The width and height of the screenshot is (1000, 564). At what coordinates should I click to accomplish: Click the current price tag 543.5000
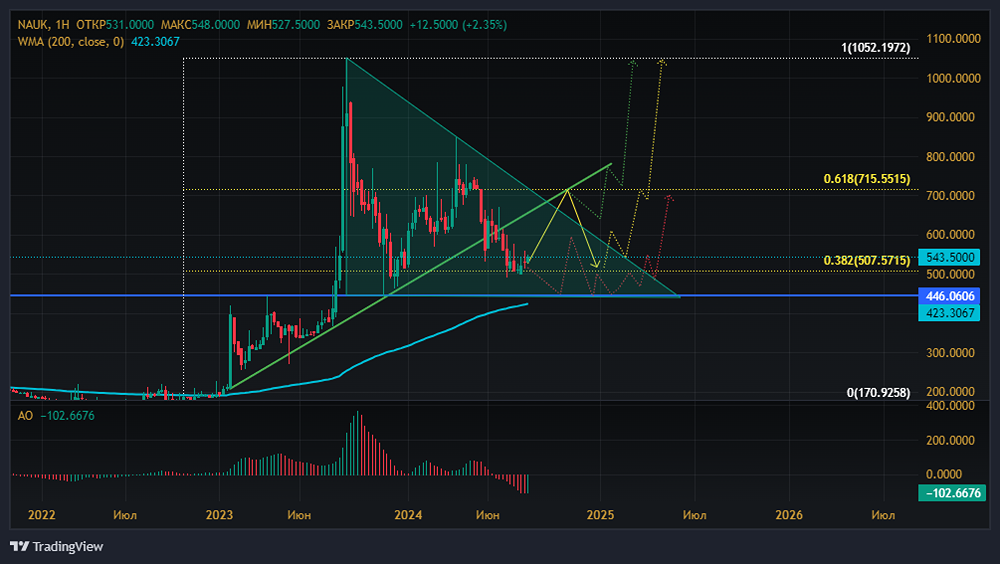(x=949, y=258)
